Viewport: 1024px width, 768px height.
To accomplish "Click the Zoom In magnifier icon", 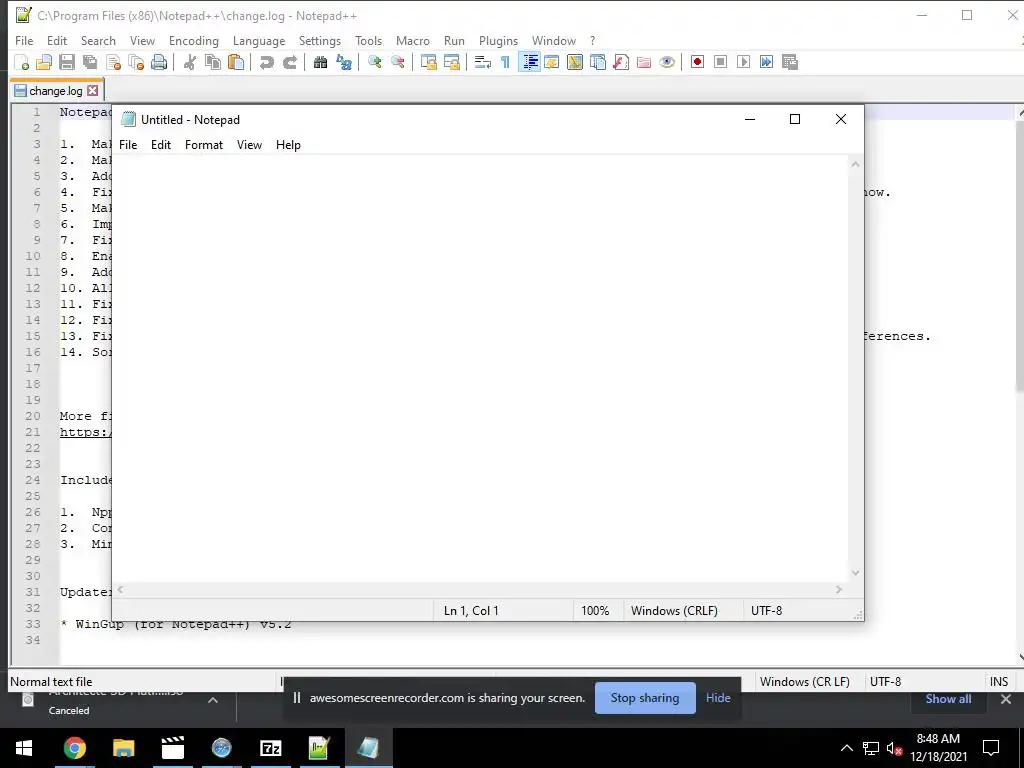I will pyautogui.click(x=374, y=62).
